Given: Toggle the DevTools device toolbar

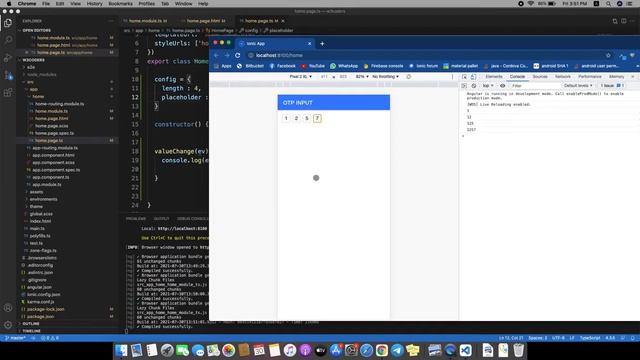Looking at the screenshot, I should coord(473,77).
